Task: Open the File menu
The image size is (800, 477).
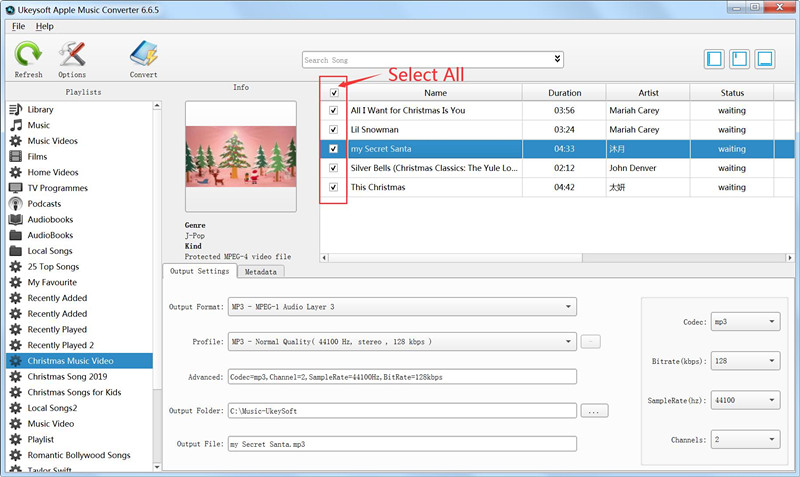Action: tap(18, 26)
